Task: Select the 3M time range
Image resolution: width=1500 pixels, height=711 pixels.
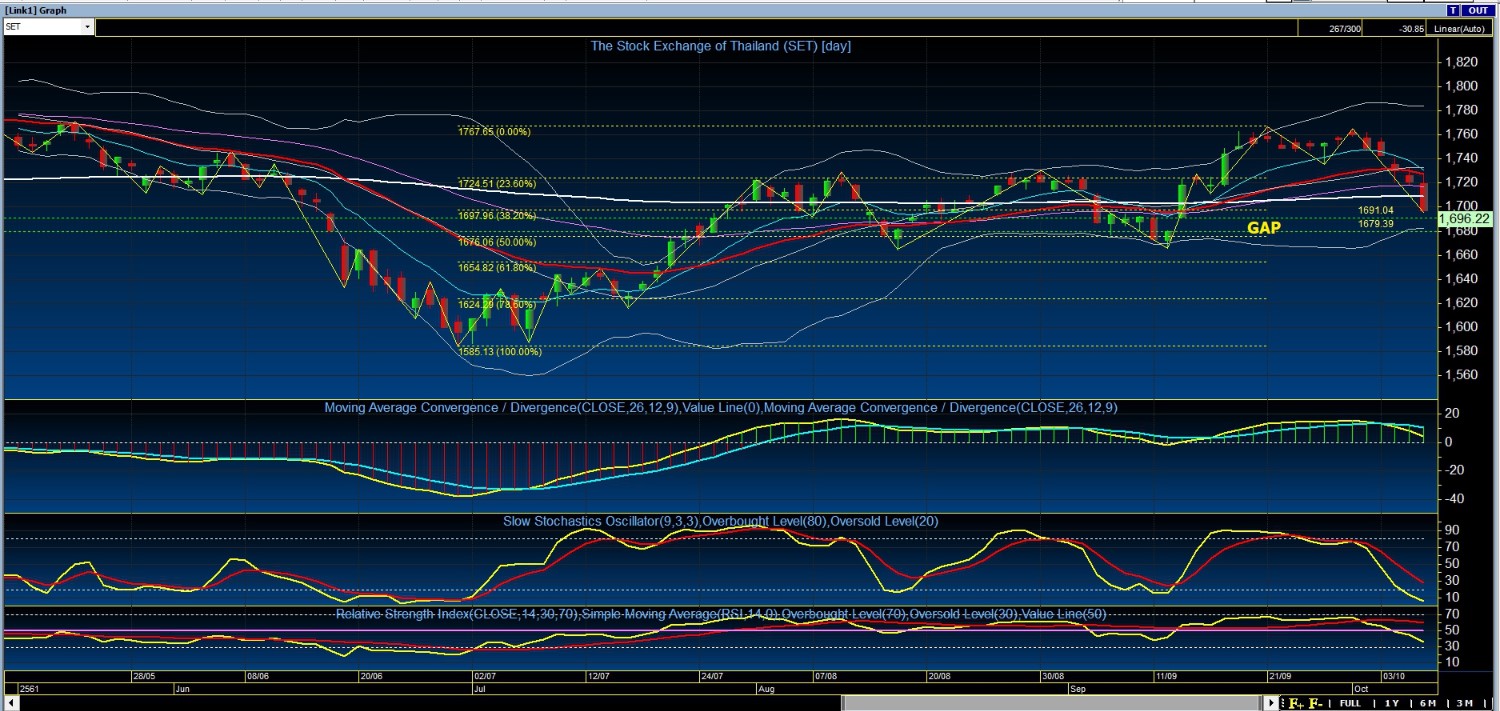Action: pos(1464,704)
